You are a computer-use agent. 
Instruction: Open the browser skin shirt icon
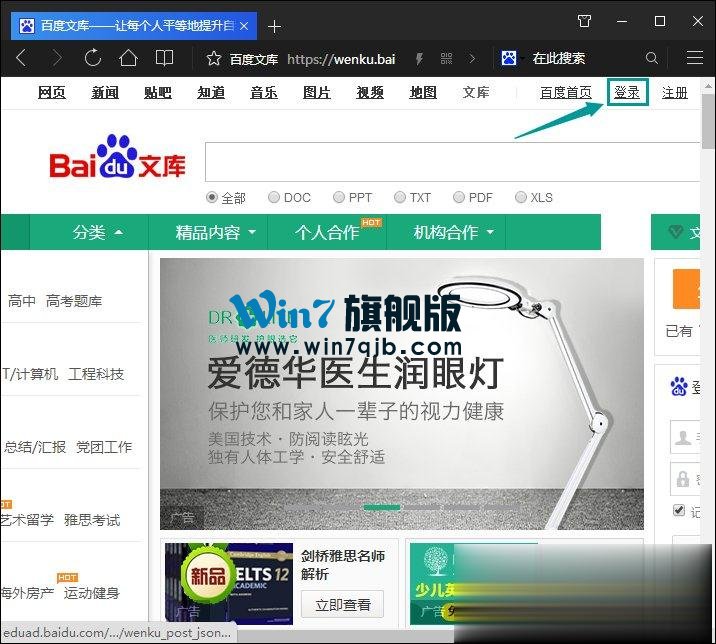[x=584, y=21]
